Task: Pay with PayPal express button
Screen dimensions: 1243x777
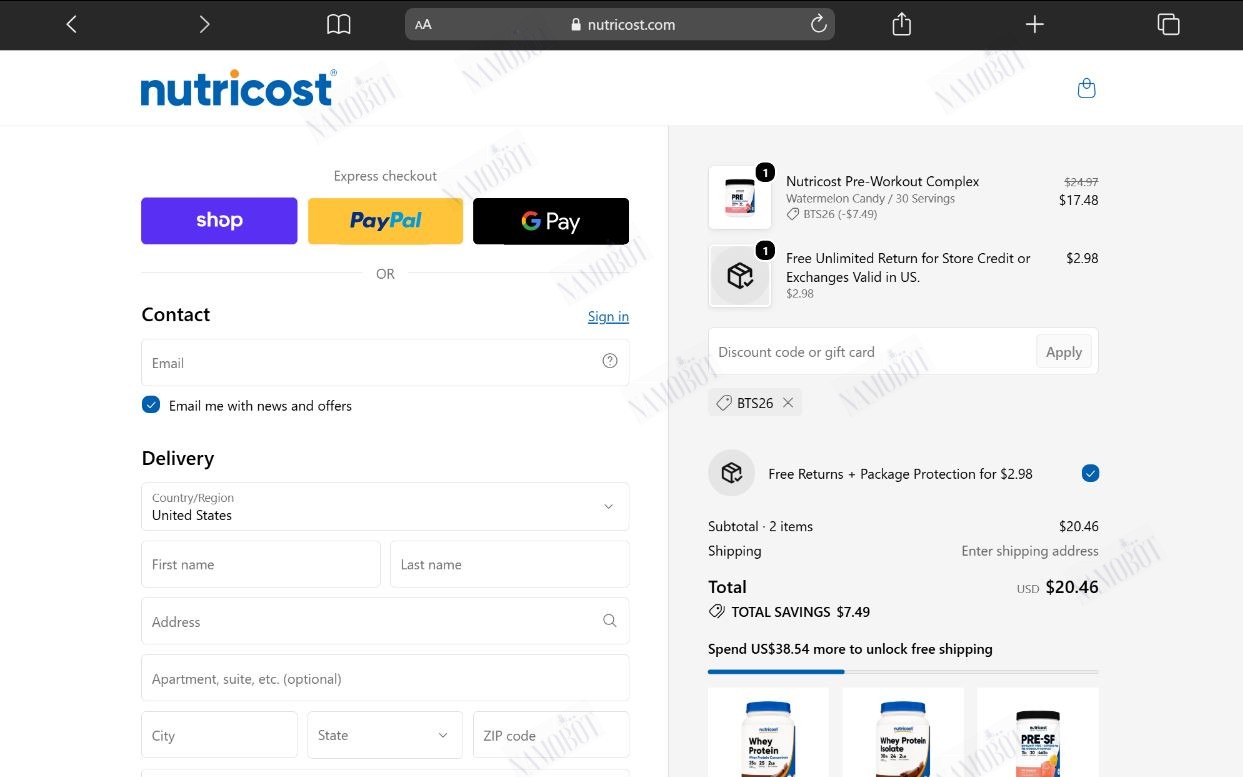Action: [385, 221]
